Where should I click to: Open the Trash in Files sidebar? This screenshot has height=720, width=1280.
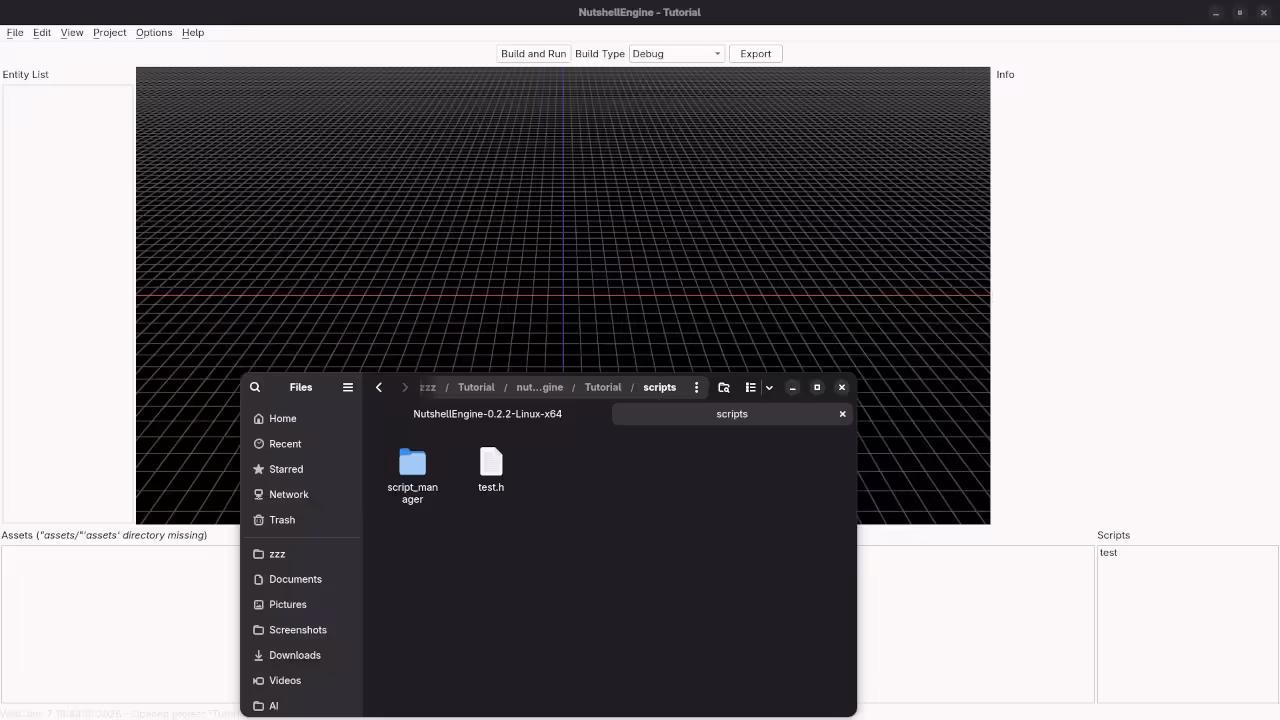coord(281,520)
